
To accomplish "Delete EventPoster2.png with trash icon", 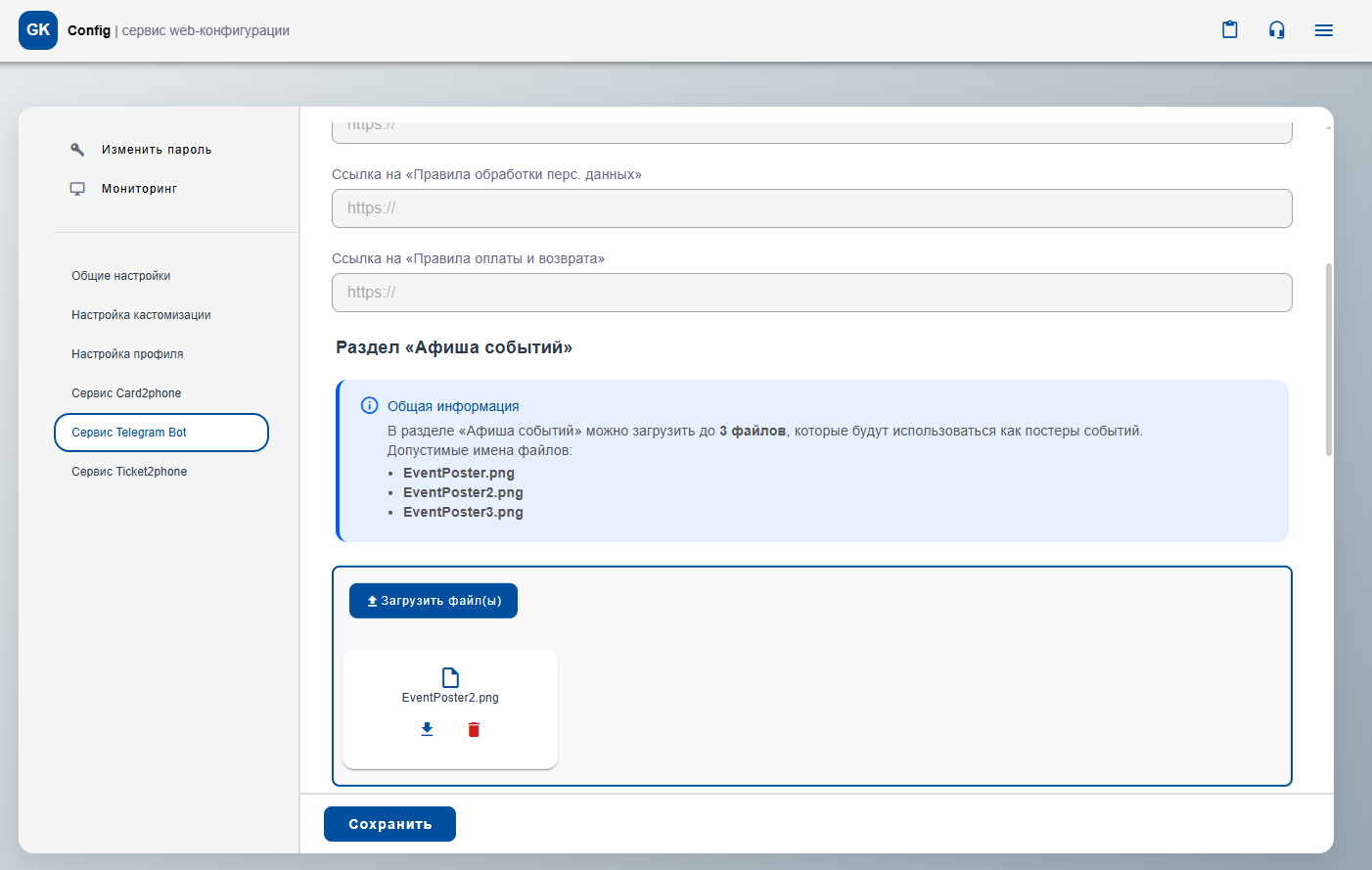I will coord(474,729).
